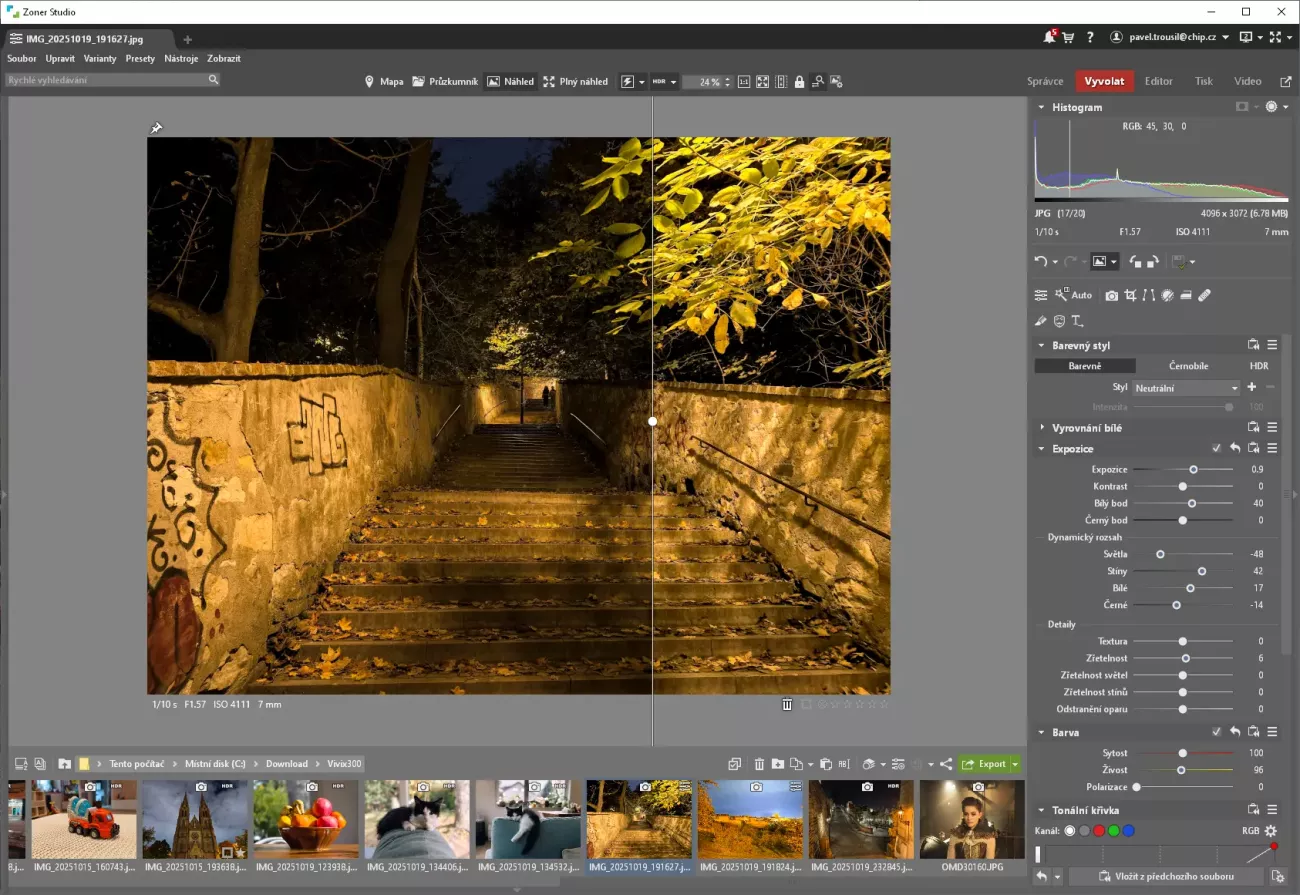Toggle the Expozice group checkbox
This screenshot has width=1300, height=895.
(1216, 449)
